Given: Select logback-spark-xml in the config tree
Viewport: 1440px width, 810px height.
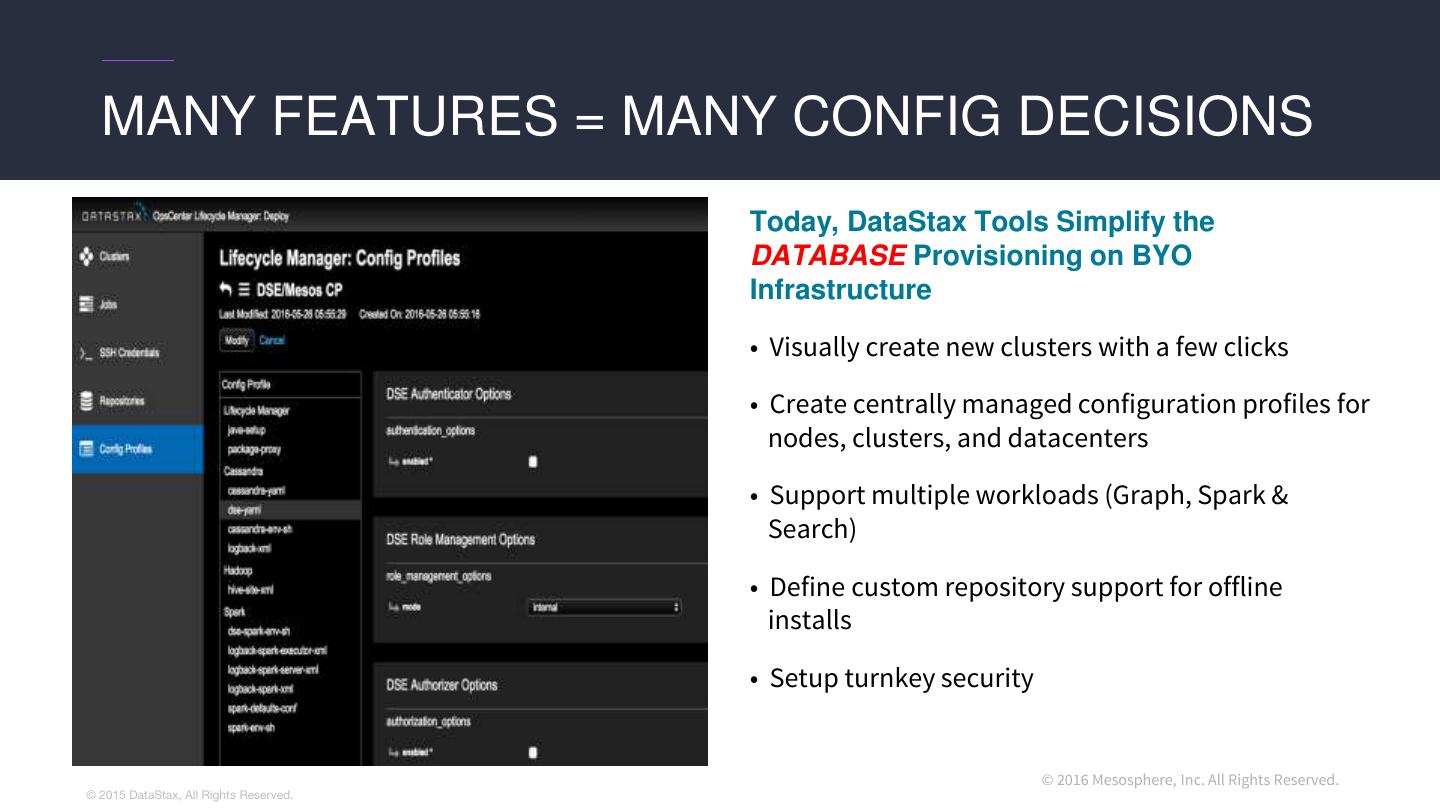Looking at the screenshot, I should click(x=260, y=689).
